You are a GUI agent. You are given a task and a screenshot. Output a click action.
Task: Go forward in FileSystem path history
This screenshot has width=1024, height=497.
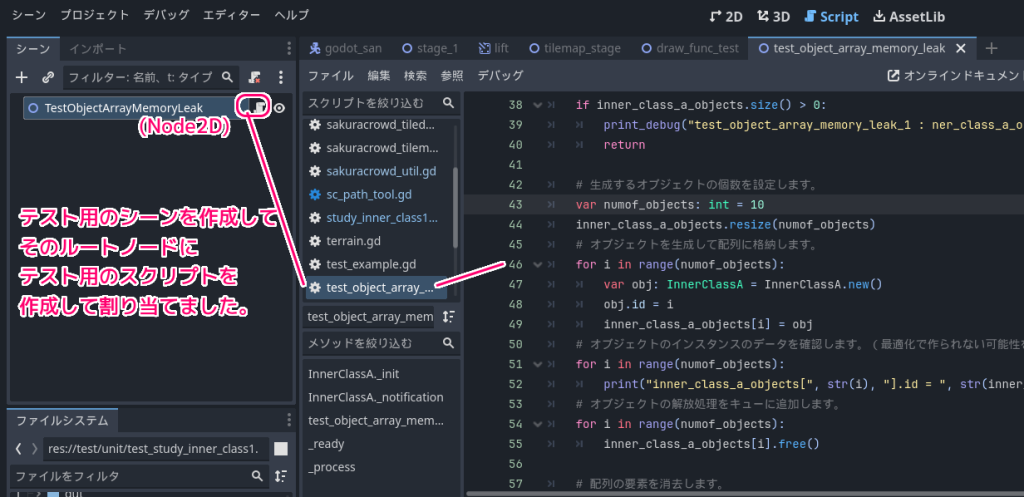tap(35, 449)
